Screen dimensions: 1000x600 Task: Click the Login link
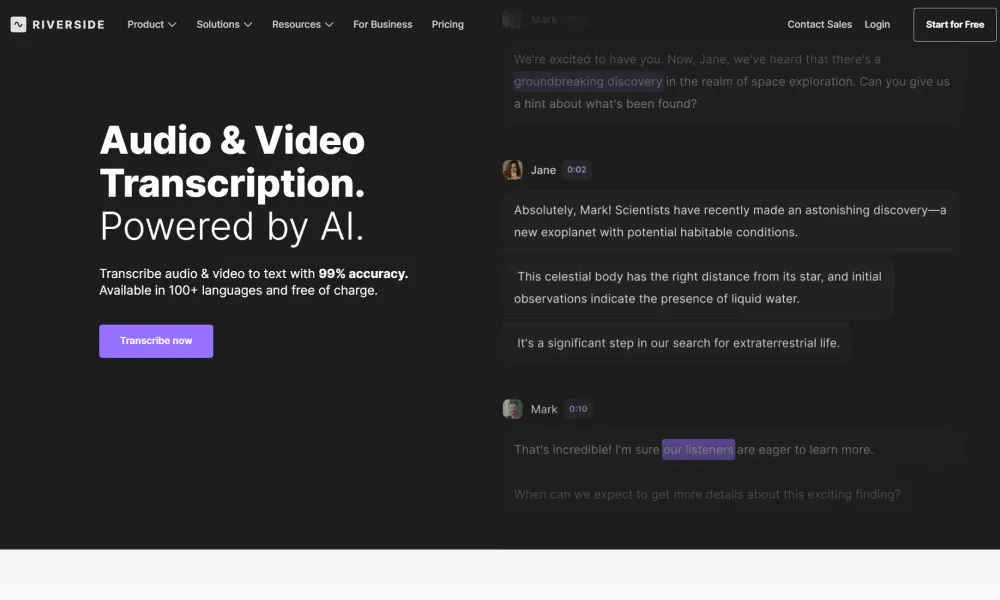877,24
